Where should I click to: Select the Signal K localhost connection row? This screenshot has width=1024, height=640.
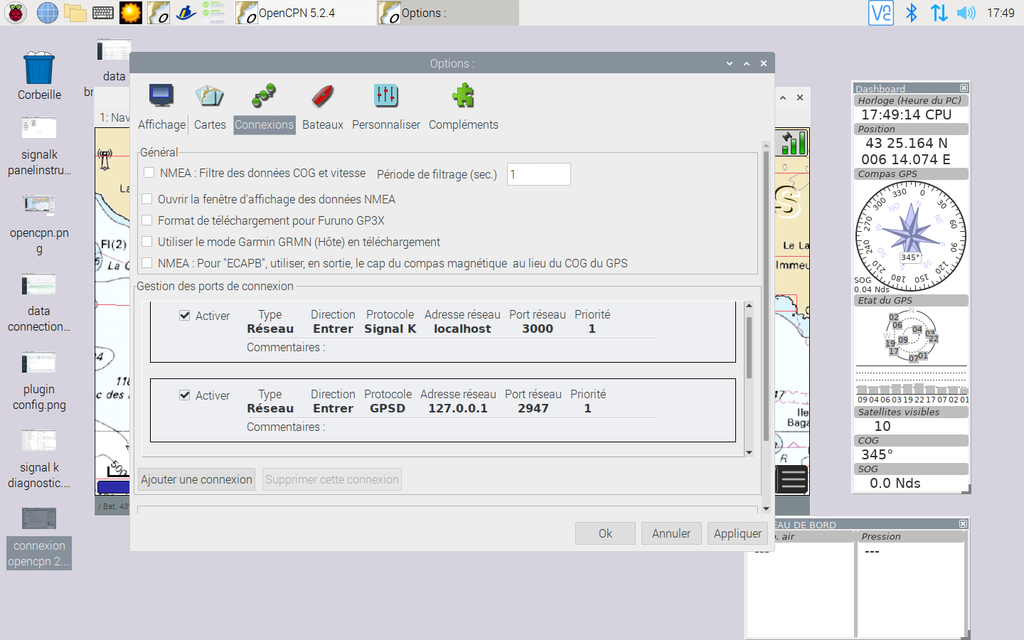tap(443, 331)
